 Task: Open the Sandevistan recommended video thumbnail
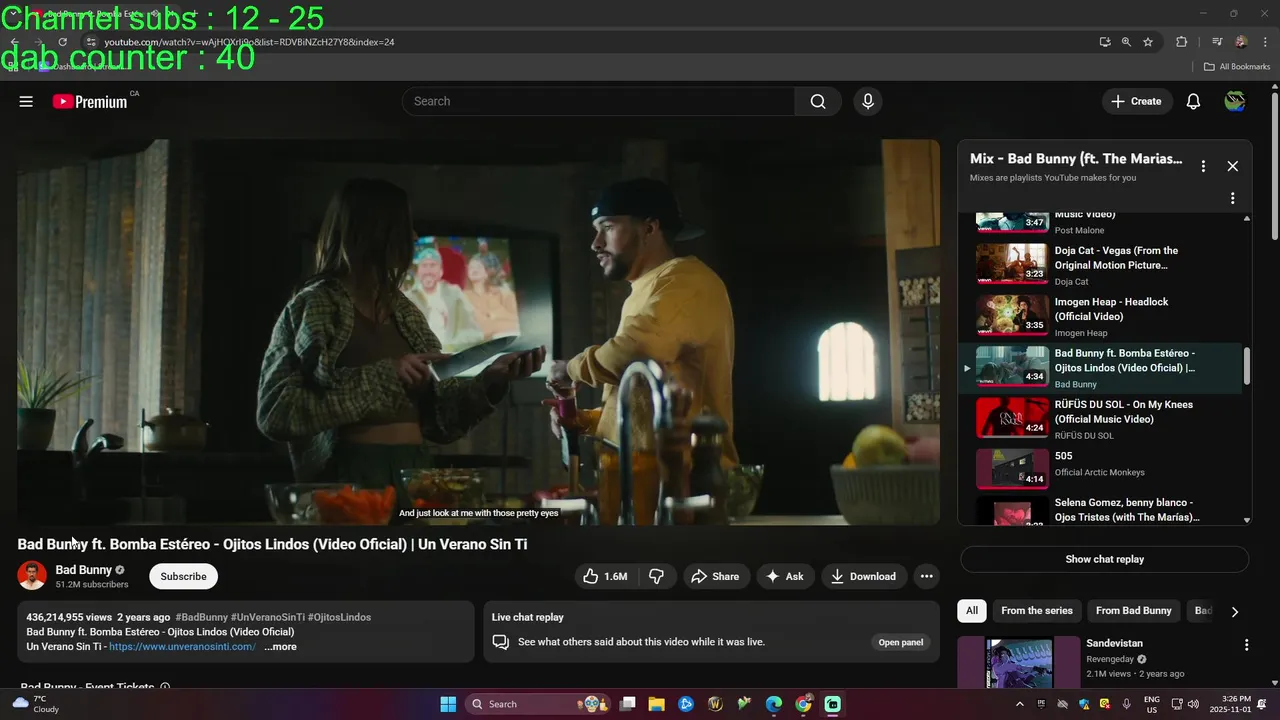(1018, 662)
